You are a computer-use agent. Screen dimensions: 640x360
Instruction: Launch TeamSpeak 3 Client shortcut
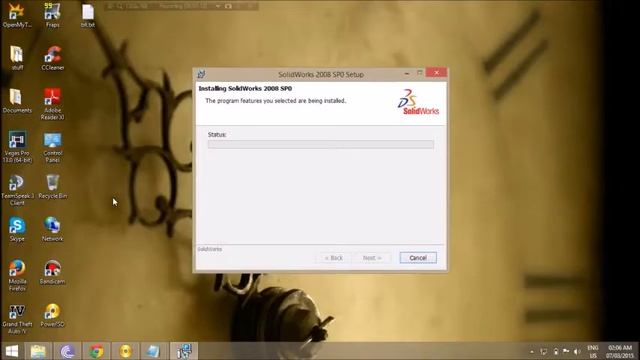[x=17, y=190]
